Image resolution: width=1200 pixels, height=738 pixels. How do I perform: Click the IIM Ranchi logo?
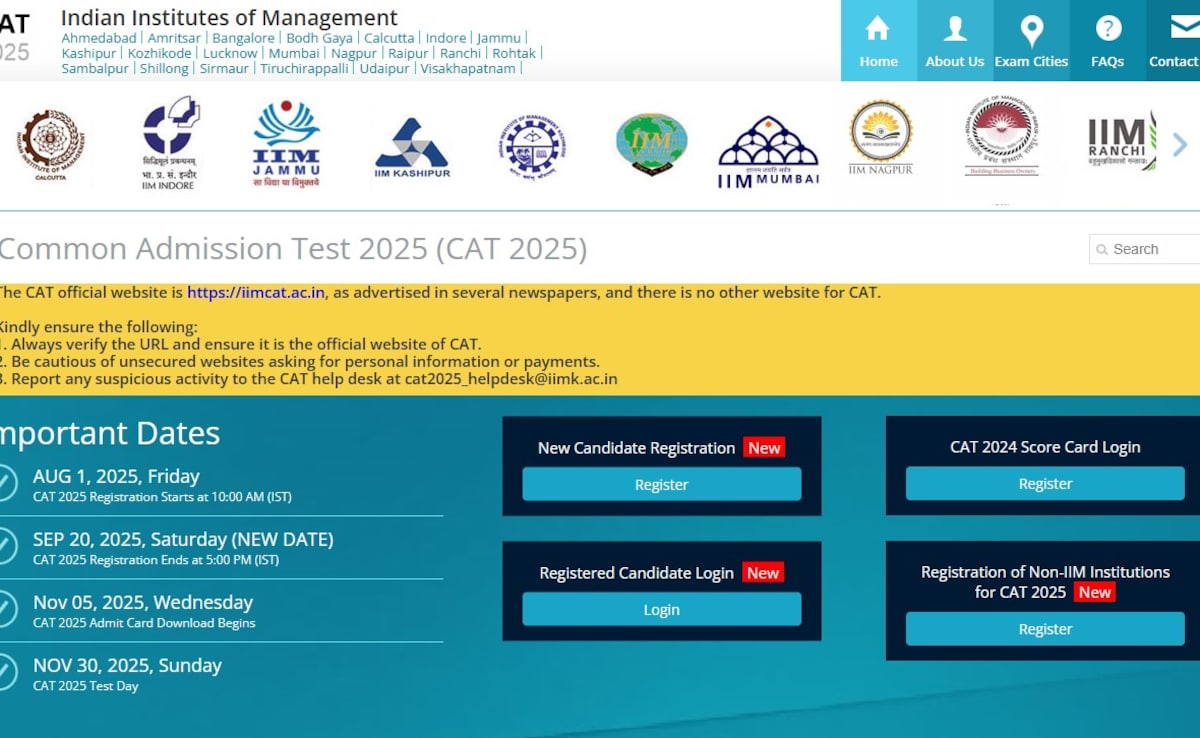click(1121, 141)
